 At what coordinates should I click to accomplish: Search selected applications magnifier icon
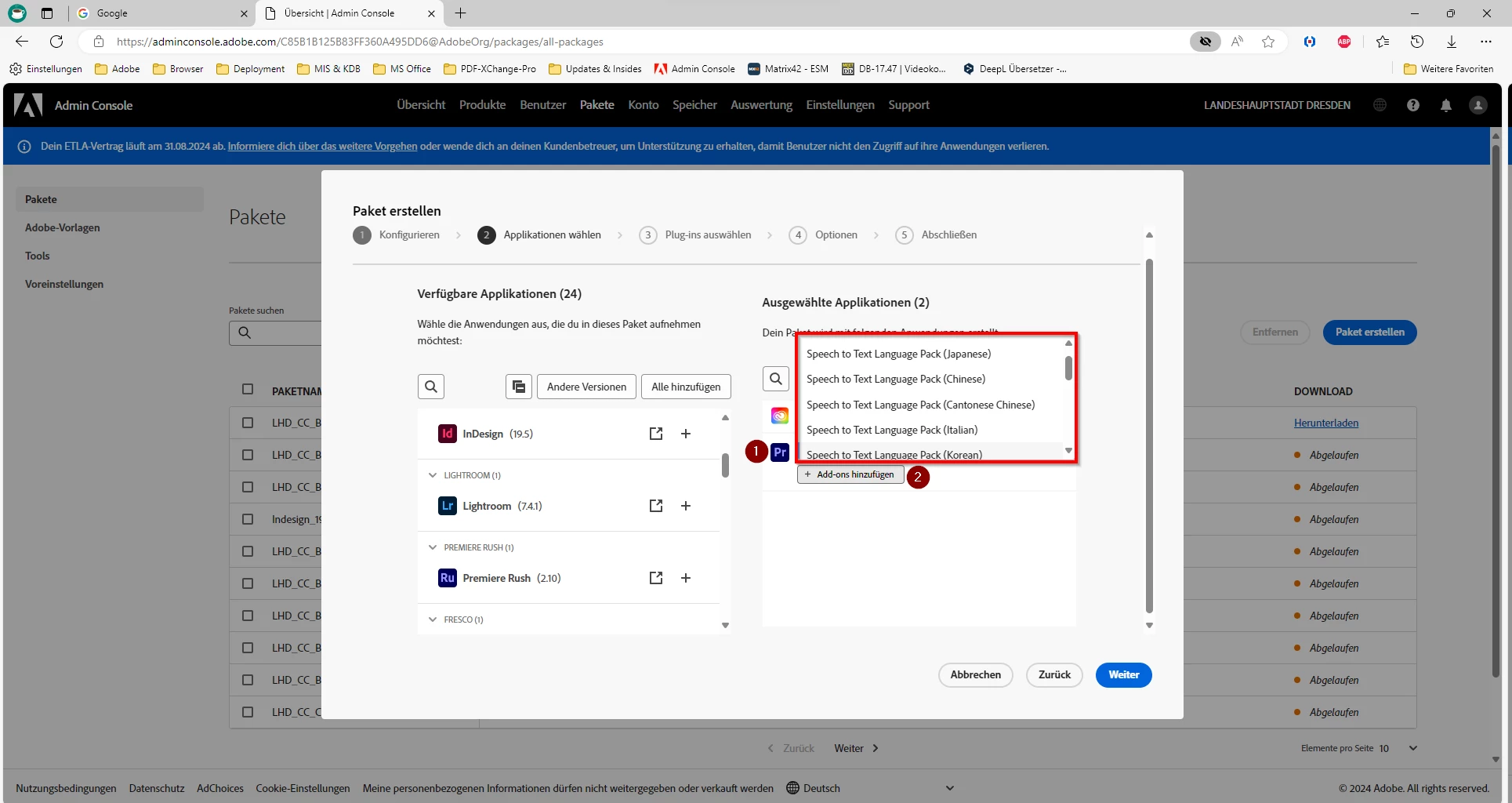click(776, 379)
